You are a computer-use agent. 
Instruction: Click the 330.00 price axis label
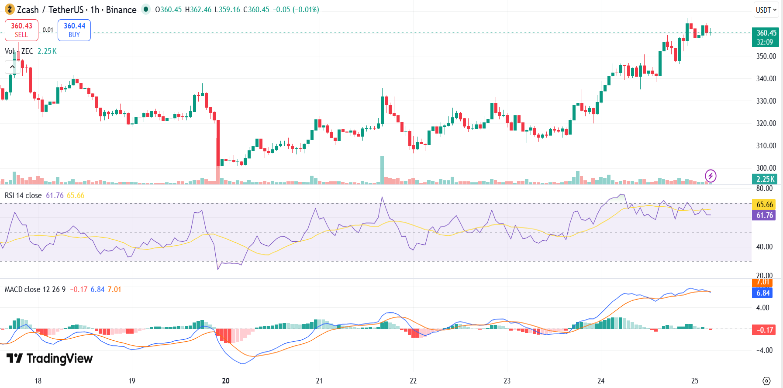point(766,101)
